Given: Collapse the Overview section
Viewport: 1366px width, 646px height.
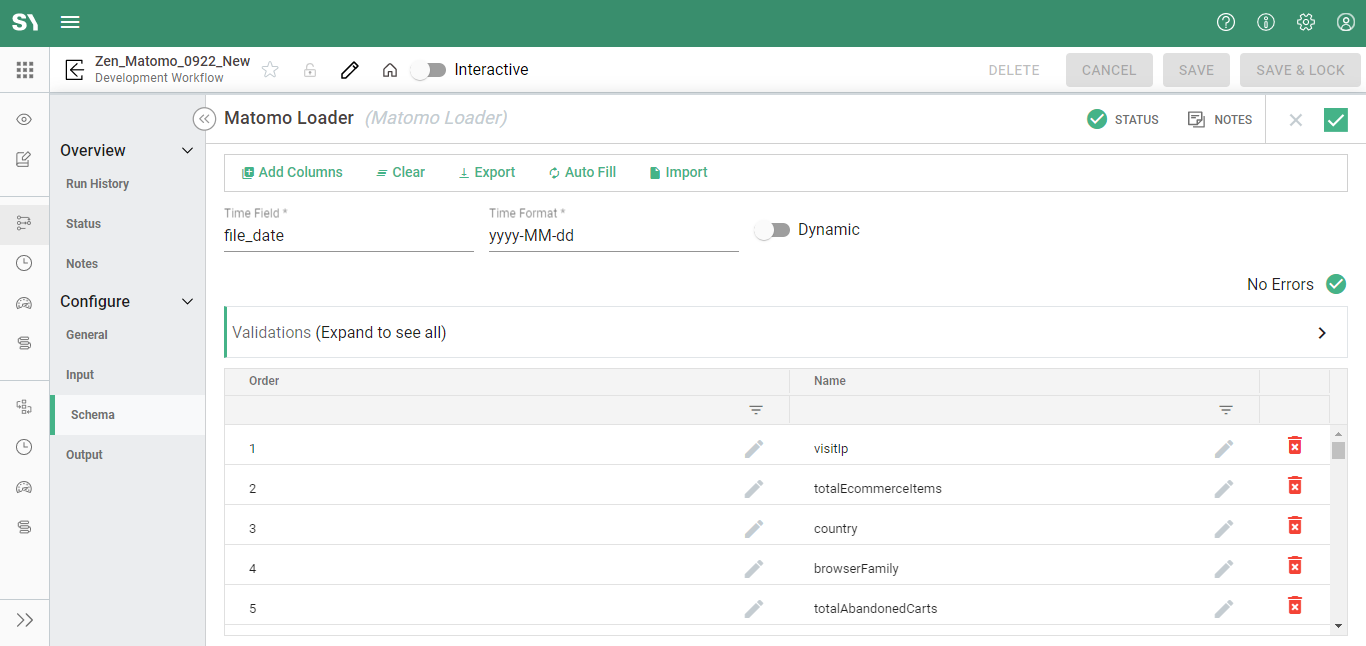Looking at the screenshot, I should click(186, 151).
